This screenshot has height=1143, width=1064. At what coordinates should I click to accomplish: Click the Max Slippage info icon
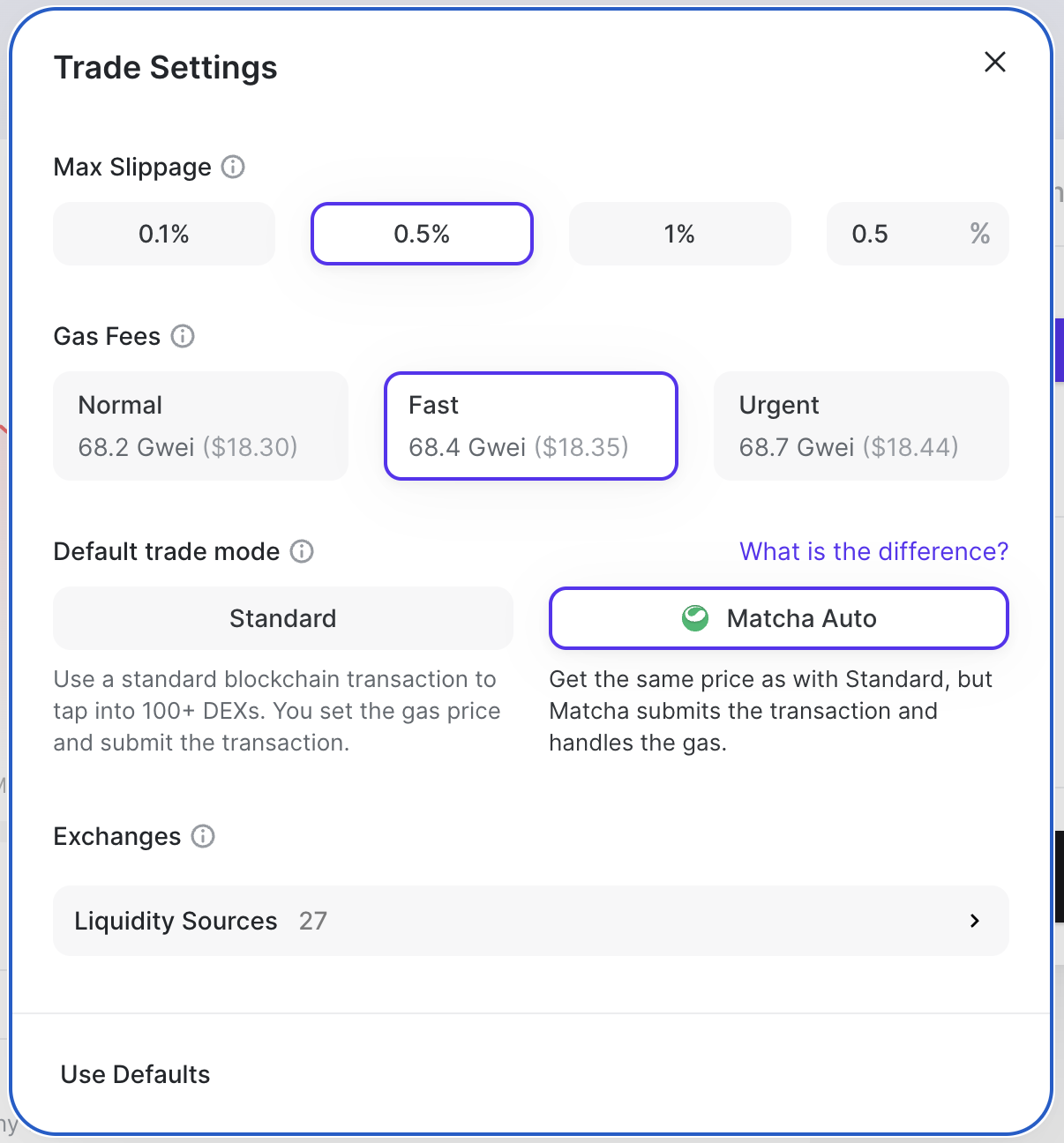click(x=233, y=167)
